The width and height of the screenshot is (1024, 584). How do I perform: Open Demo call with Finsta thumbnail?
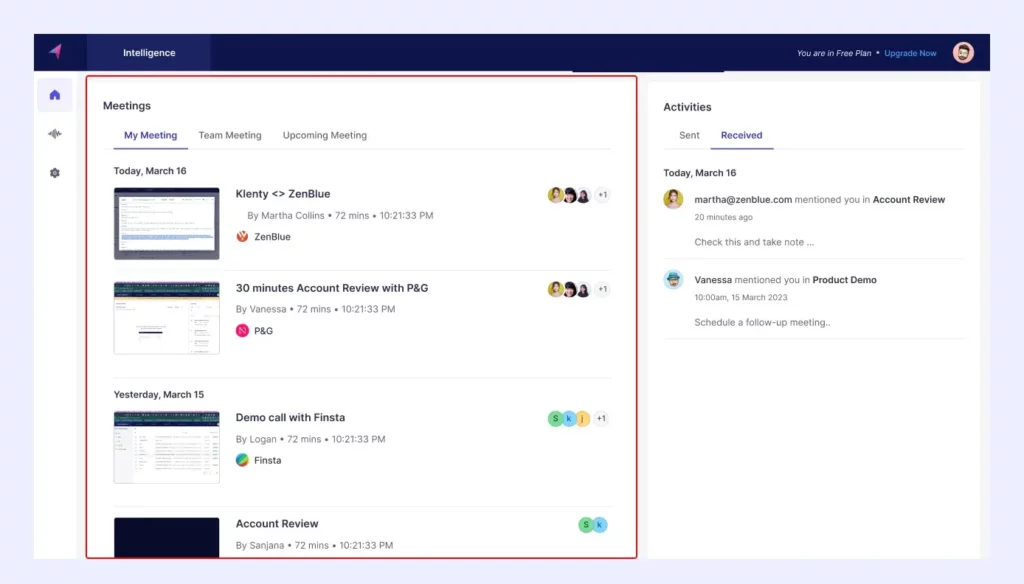[167, 447]
